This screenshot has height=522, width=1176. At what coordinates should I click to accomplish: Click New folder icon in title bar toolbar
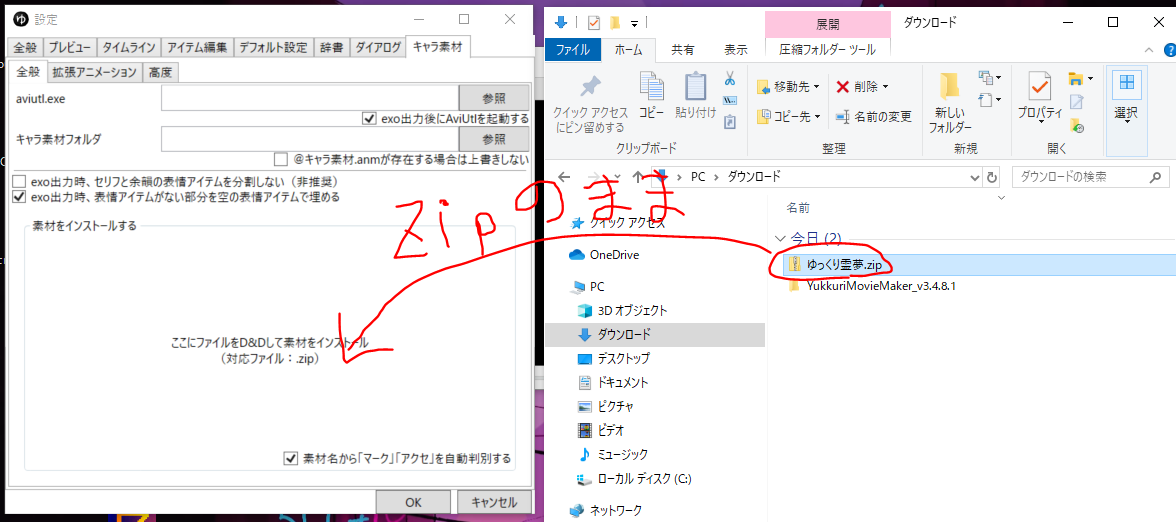pyautogui.click(x=614, y=22)
